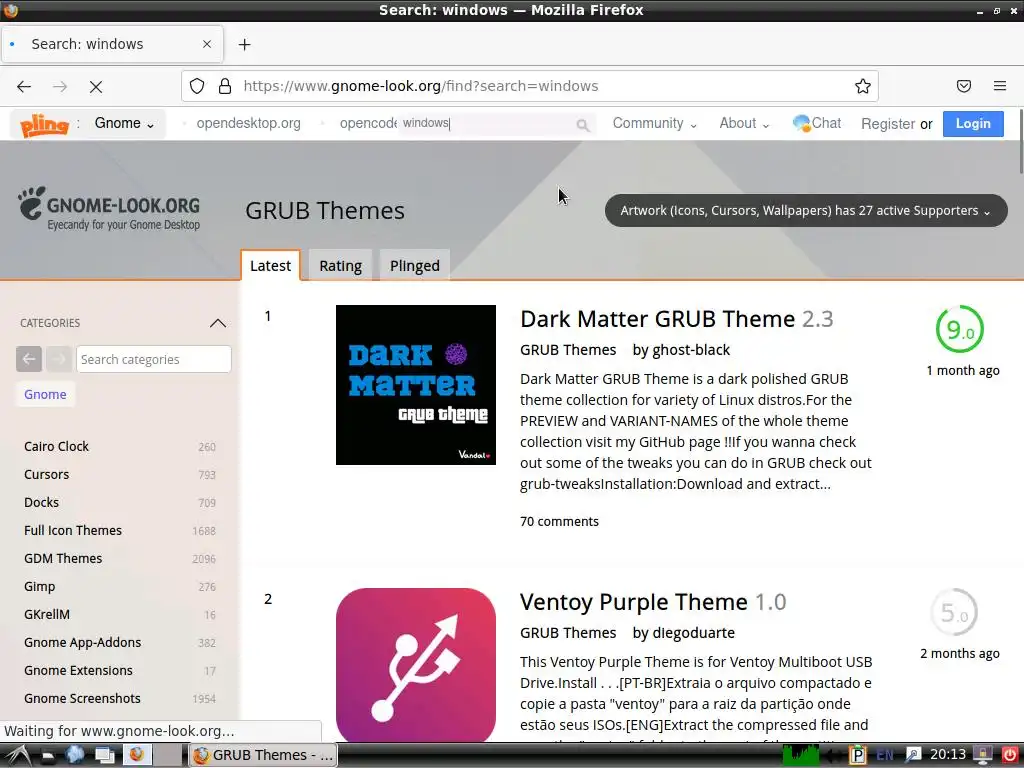Click the EN keyboard layout indicator
This screenshot has width=1024, height=768.
[x=885, y=755]
